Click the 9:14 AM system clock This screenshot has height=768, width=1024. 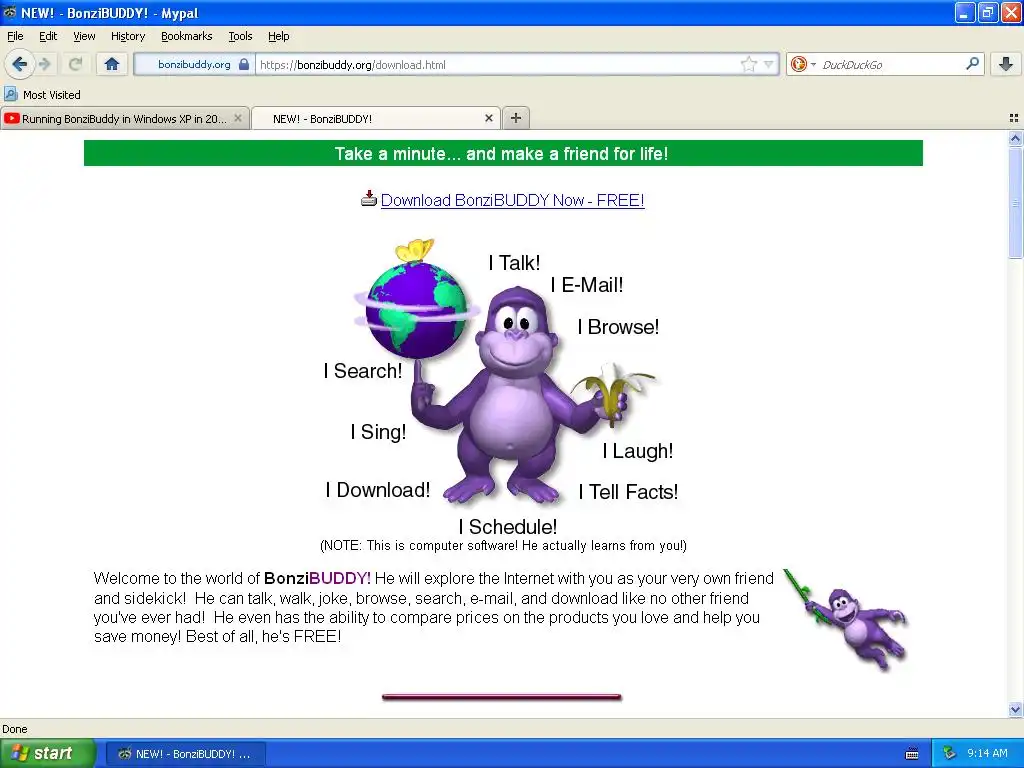pyautogui.click(x=987, y=753)
